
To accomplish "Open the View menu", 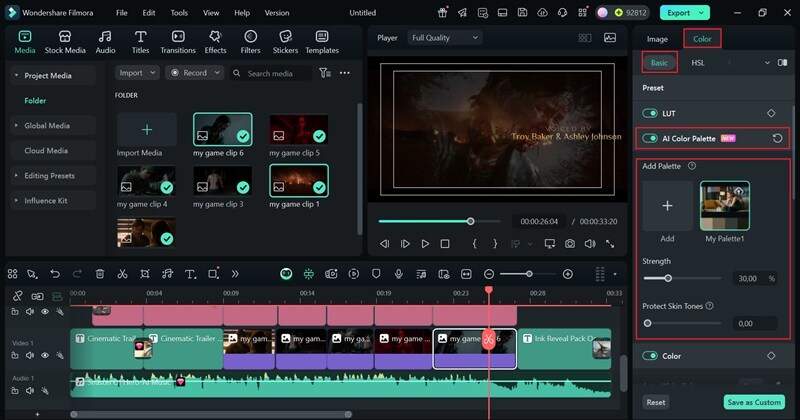I will pyautogui.click(x=211, y=13).
